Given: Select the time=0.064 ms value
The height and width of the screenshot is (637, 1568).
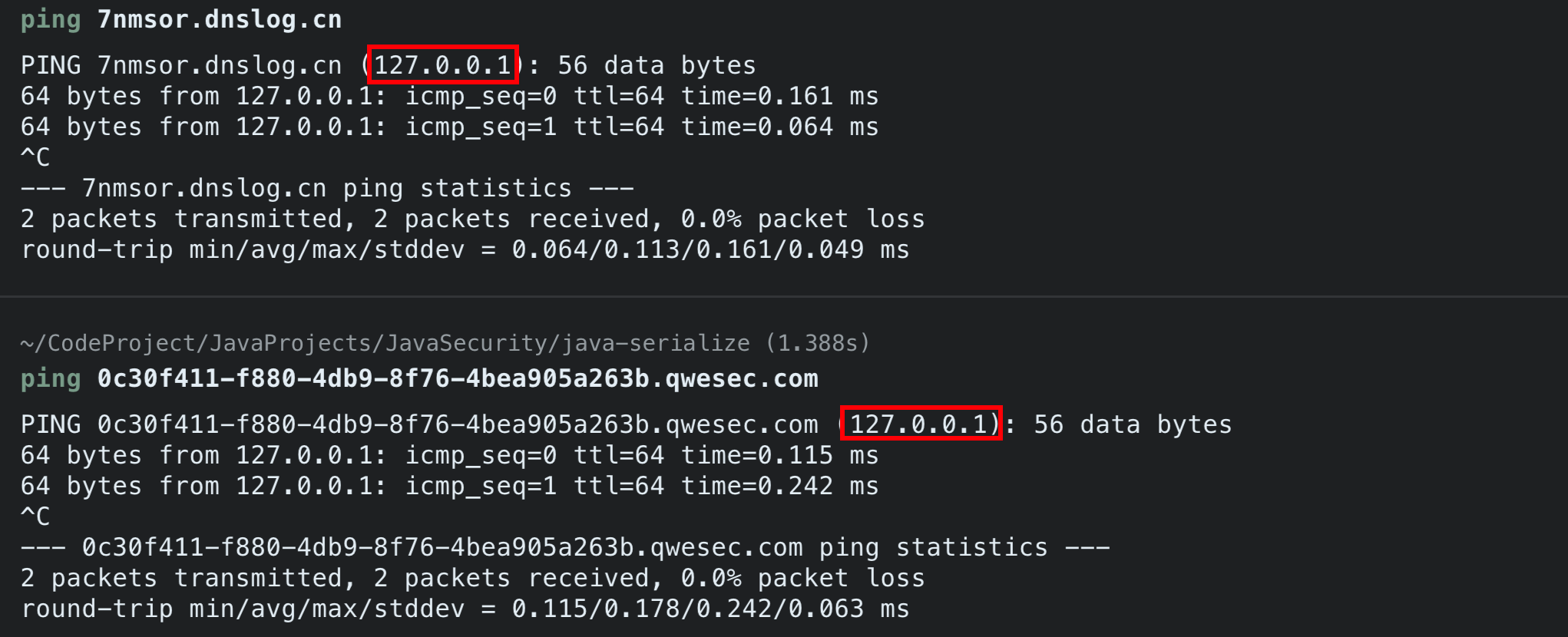Looking at the screenshot, I should point(779,127).
